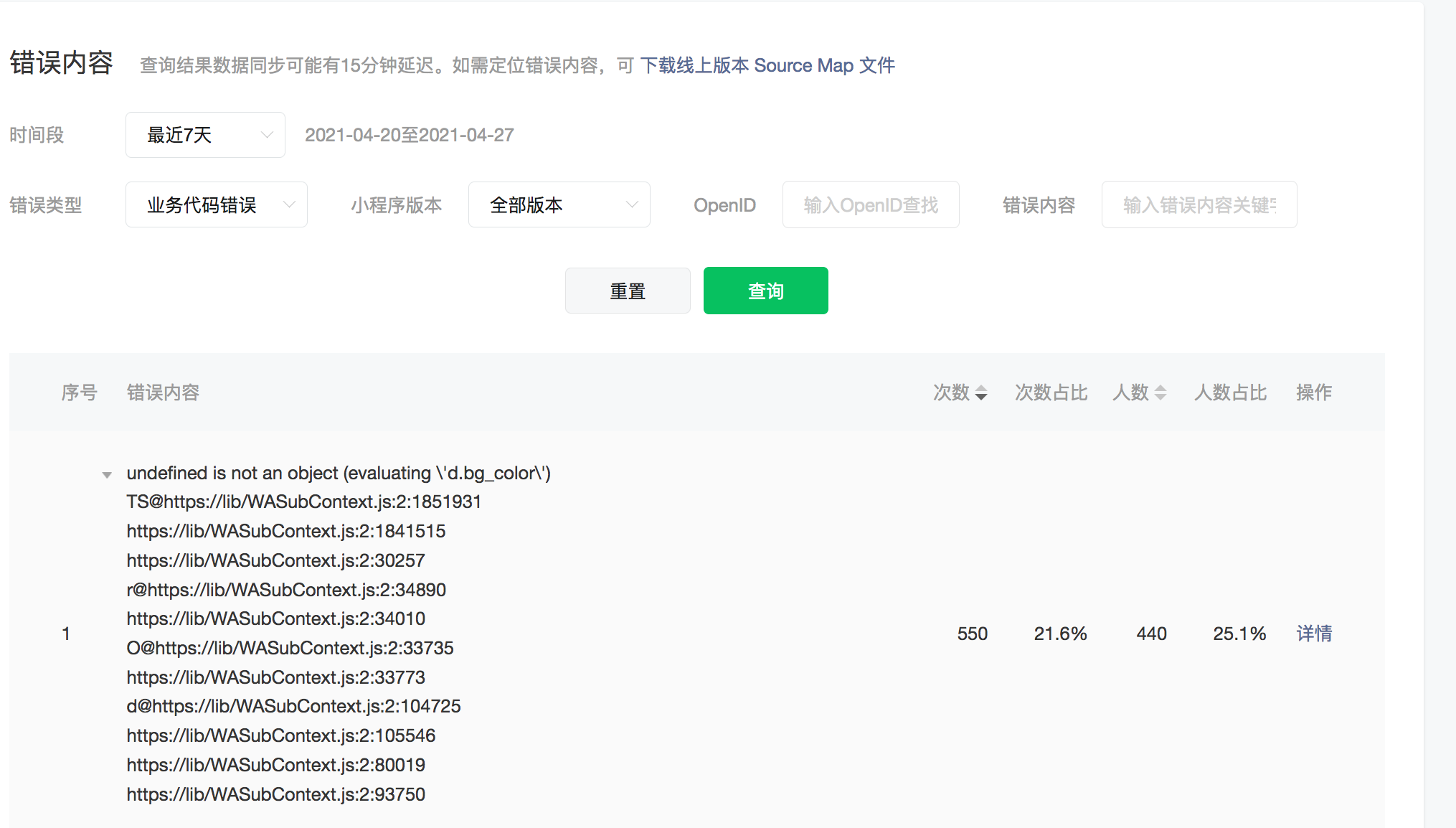Open the 业务代码错误 error type dropdown

click(216, 205)
